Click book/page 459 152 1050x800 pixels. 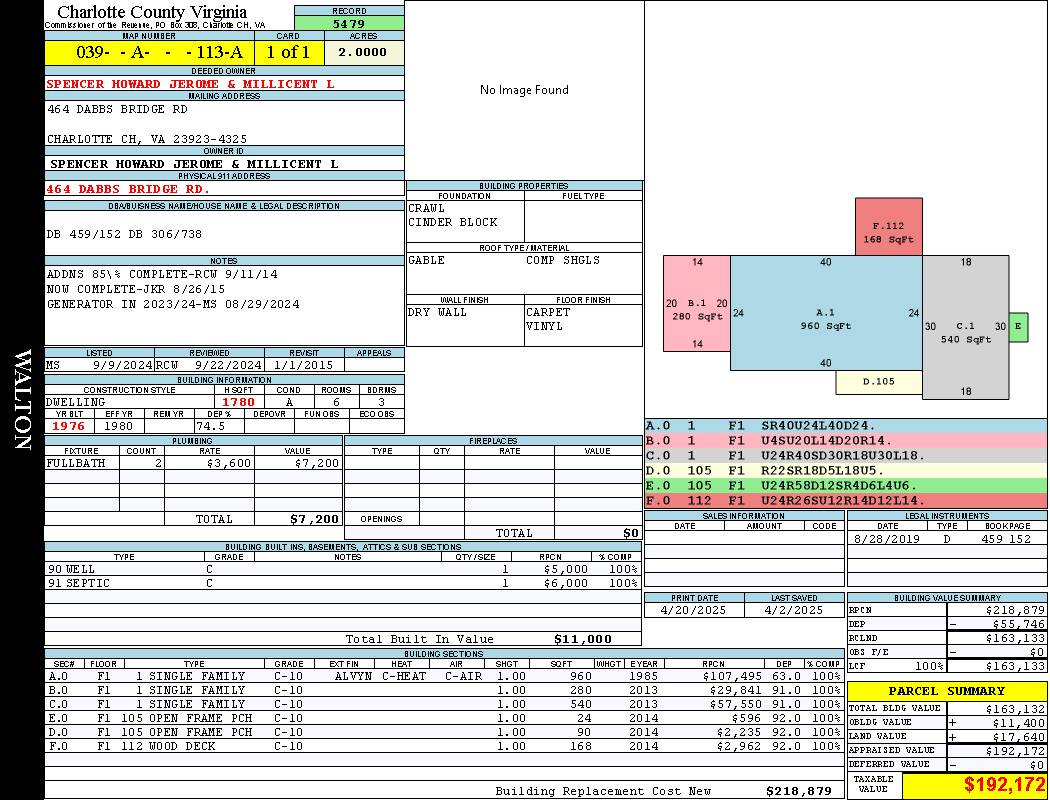[1006, 539]
